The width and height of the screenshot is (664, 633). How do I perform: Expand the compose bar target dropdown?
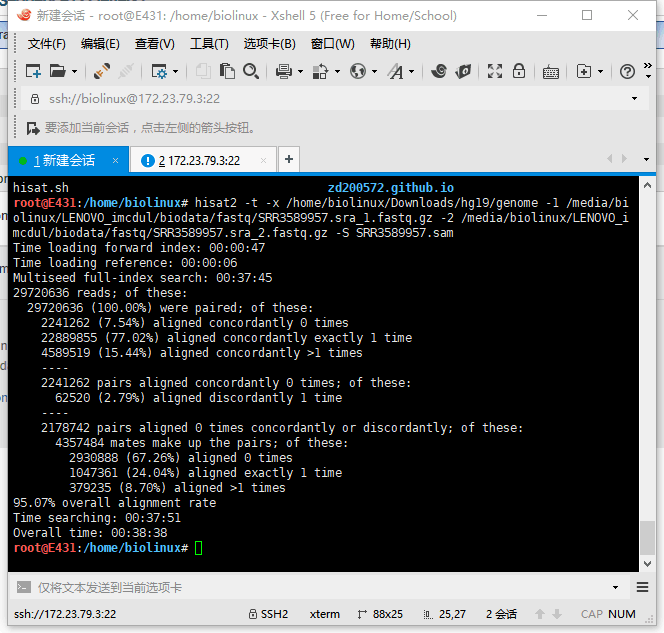pos(615,588)
